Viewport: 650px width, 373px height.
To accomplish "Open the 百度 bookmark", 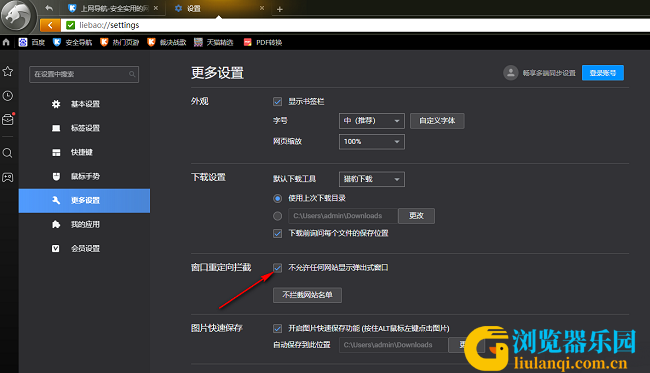I will coord(32,42).
